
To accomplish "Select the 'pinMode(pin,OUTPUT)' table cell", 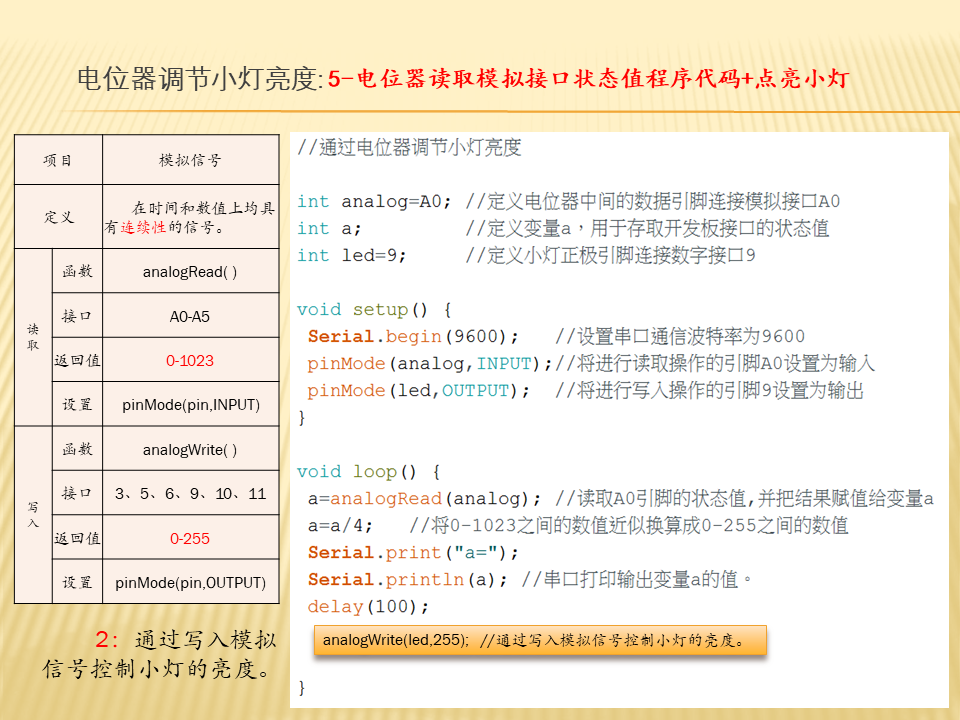I will [x=190, y=582].
